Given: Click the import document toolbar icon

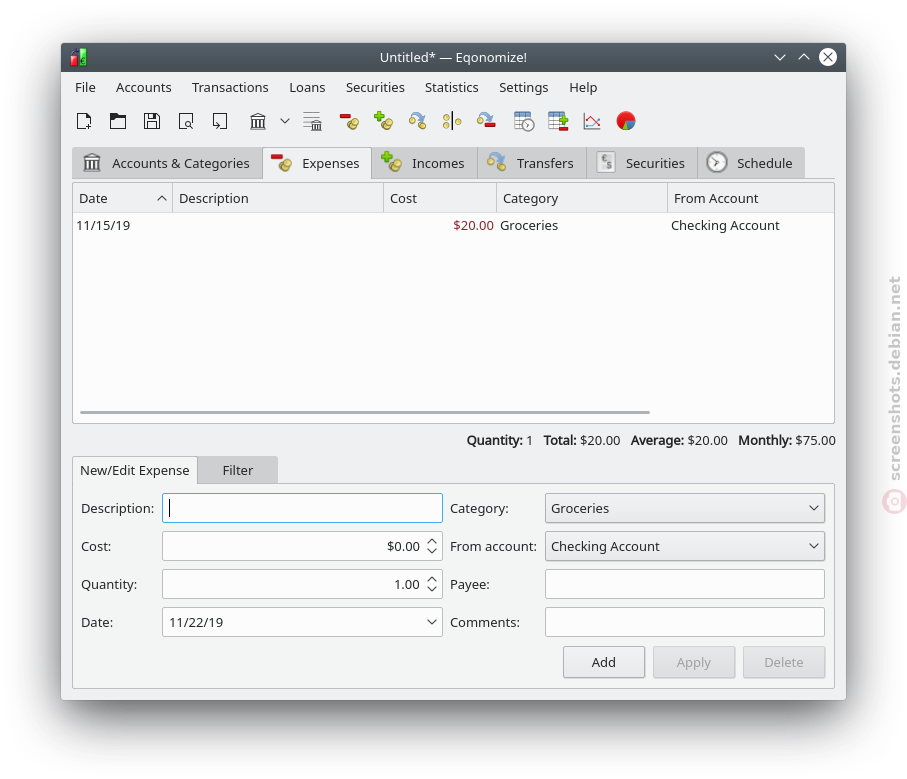Looking at the screenshot, I should point(220,121).
